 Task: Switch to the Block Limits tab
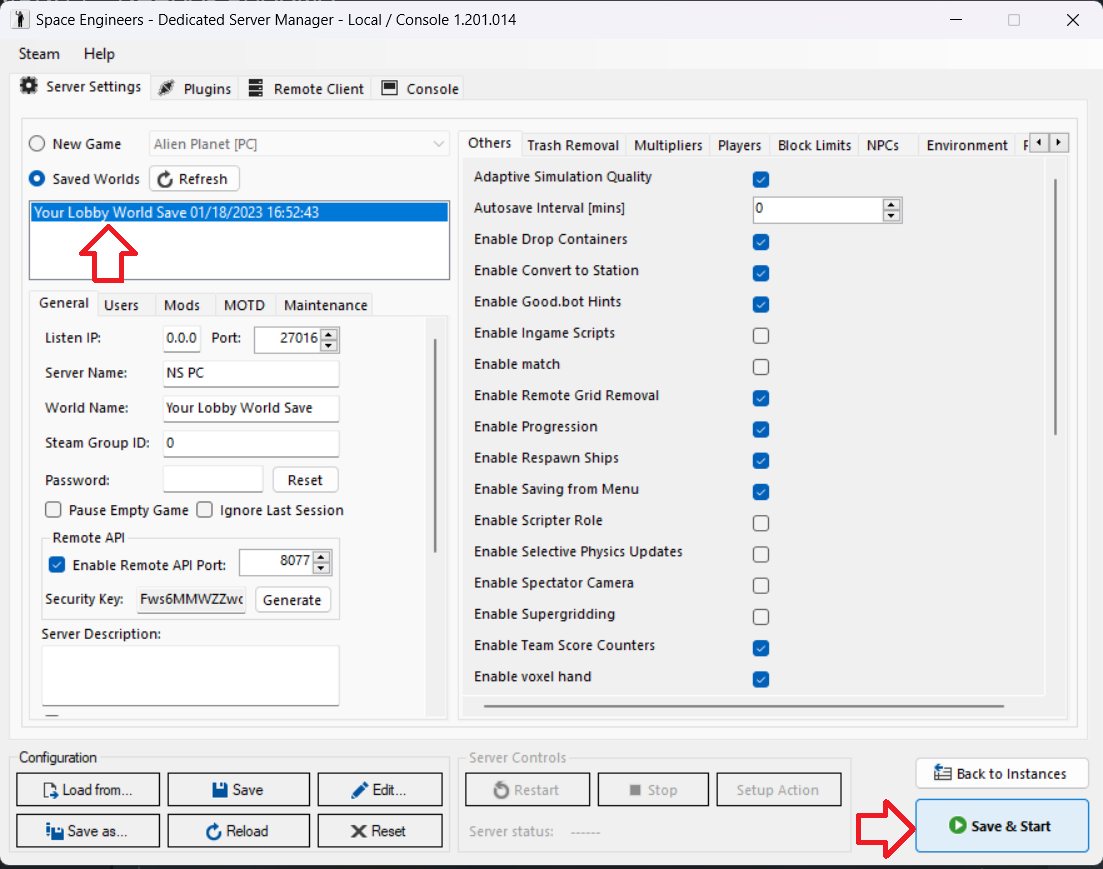point(814,145)
